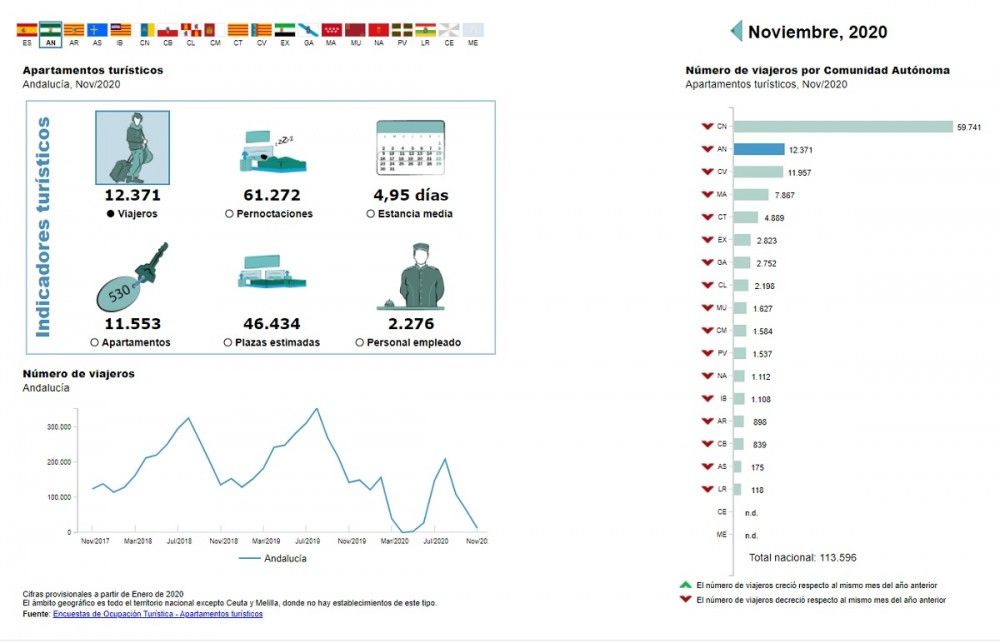
Task: Choose the Extremadura (EX) flag
Action: tap(285, 30)
